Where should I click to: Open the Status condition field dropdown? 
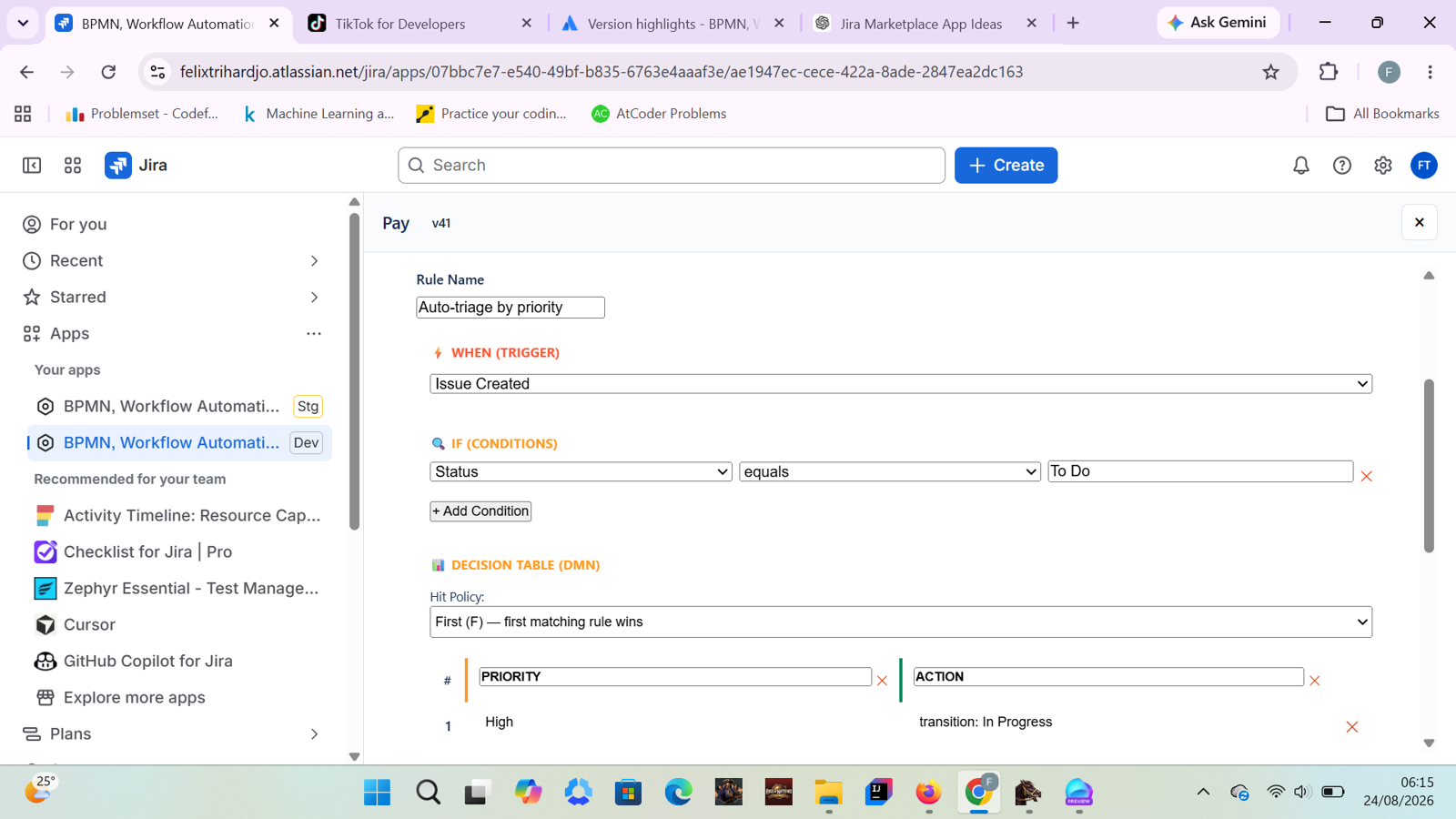tap(581, 471)
